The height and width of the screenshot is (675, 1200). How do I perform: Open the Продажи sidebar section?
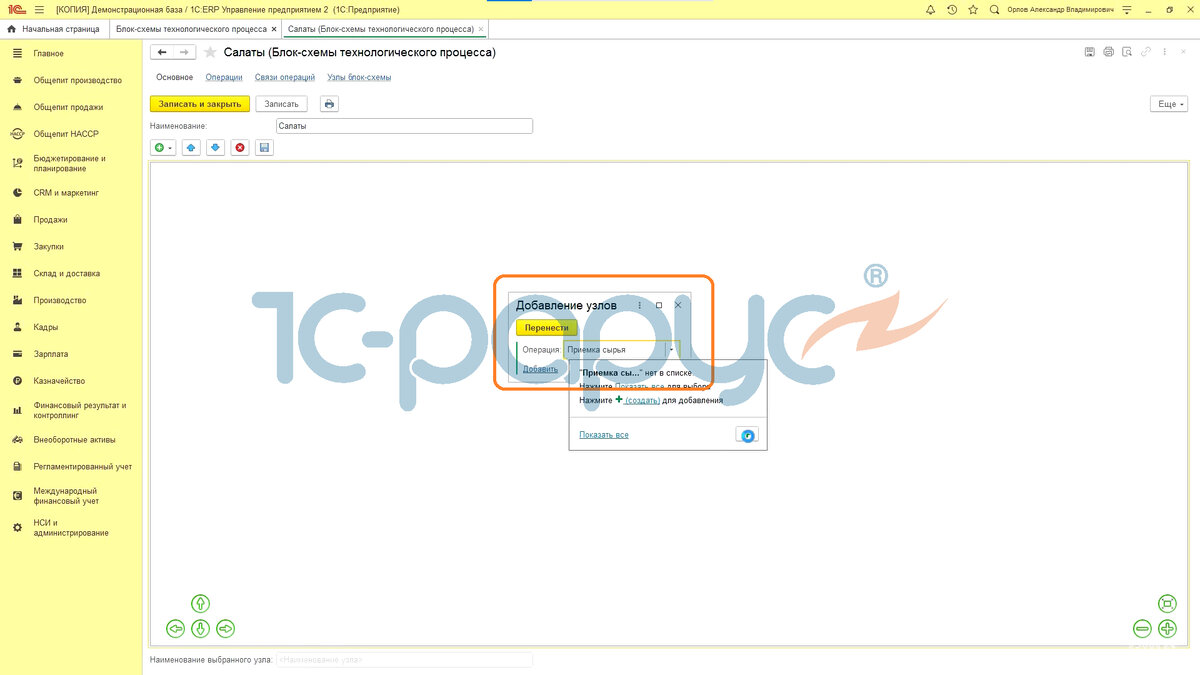[x=50, y=220]
